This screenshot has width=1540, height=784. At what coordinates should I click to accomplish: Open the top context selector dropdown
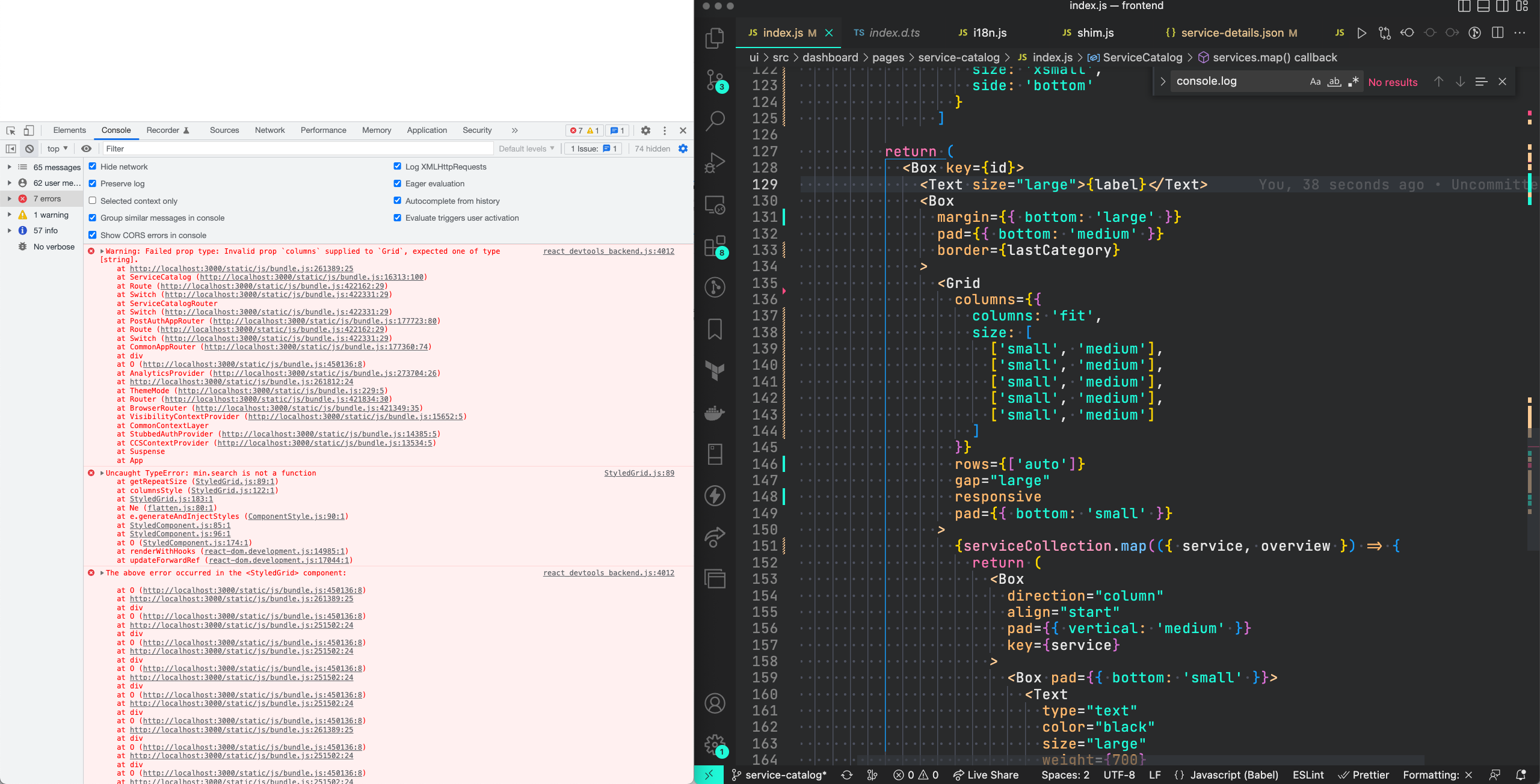coord(57,149)
